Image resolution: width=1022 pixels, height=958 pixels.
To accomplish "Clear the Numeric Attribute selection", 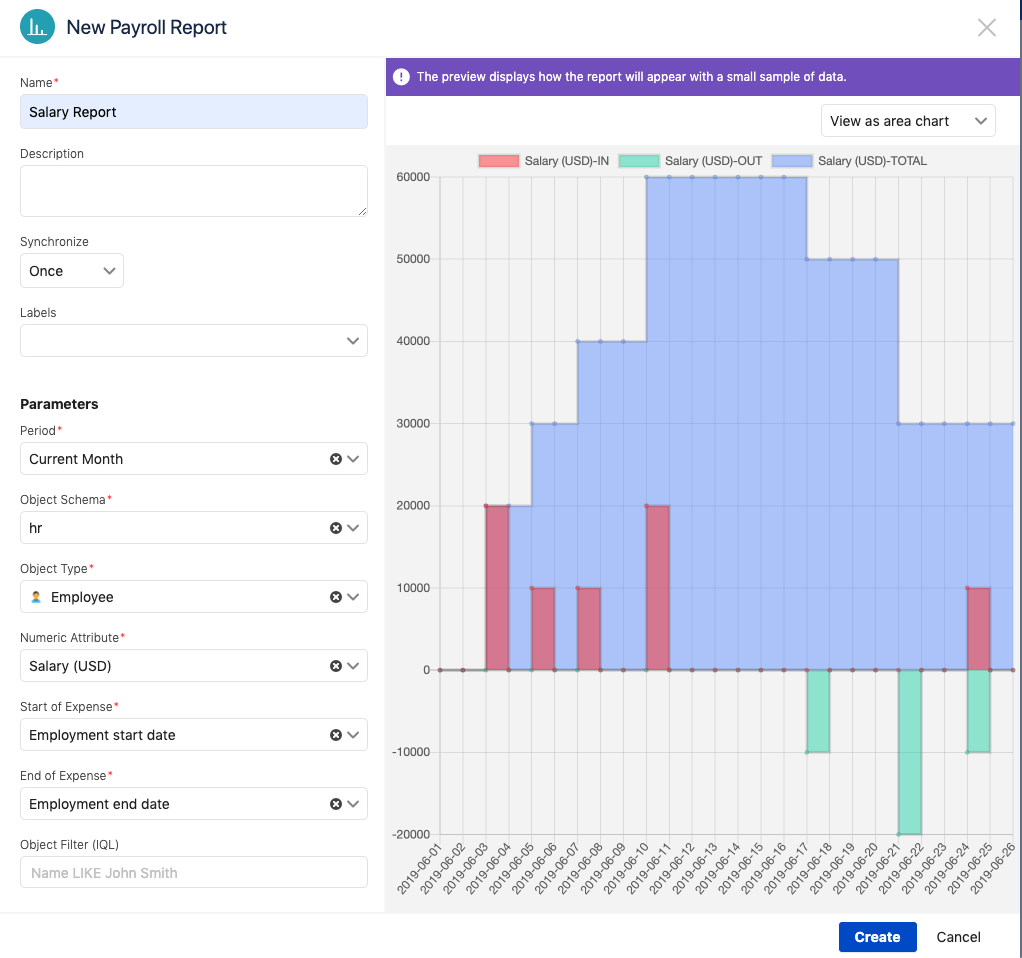I will click(334, 665).
